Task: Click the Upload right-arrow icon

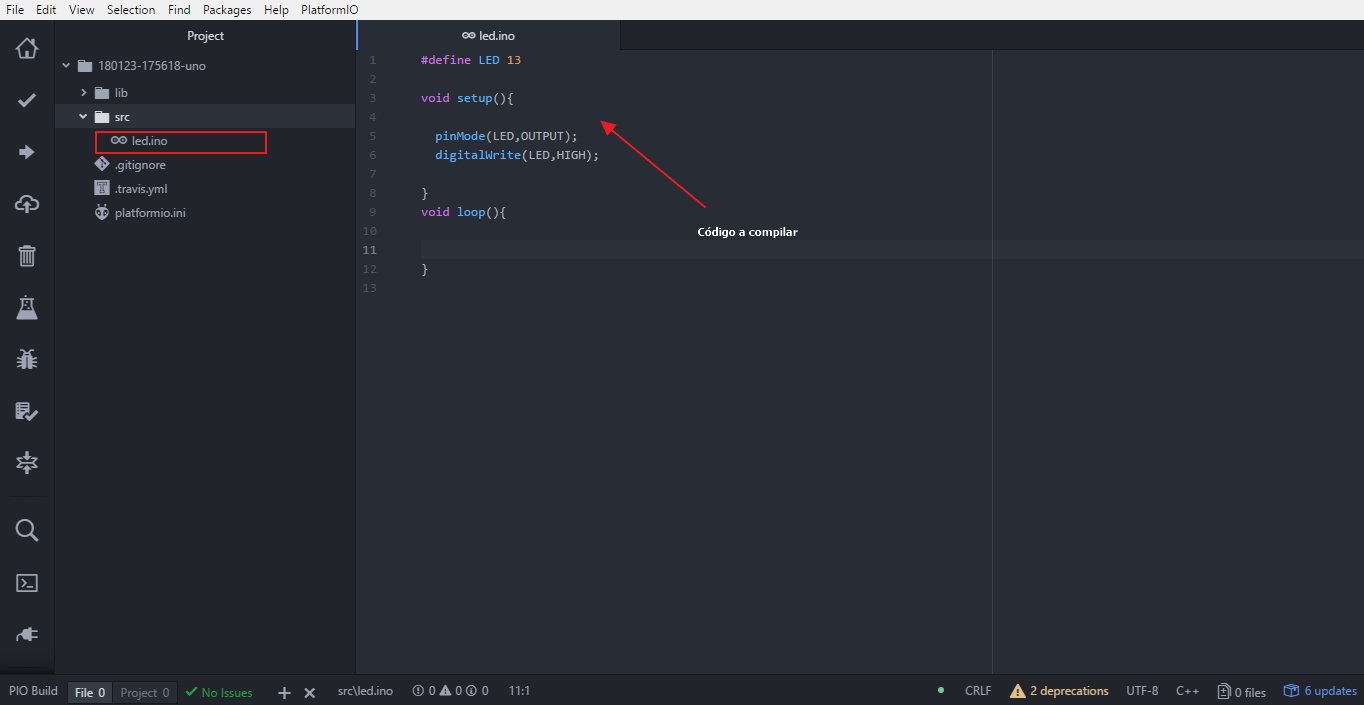Action: (27, 152)
